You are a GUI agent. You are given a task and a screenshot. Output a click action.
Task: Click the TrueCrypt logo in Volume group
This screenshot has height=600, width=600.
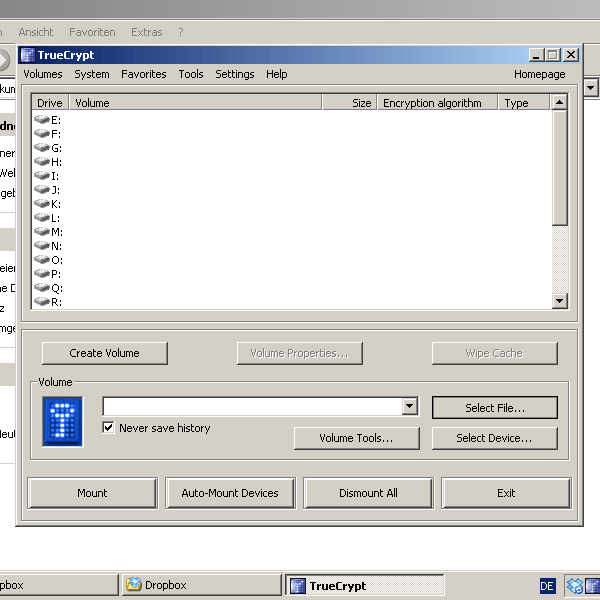tap(62, 421)
